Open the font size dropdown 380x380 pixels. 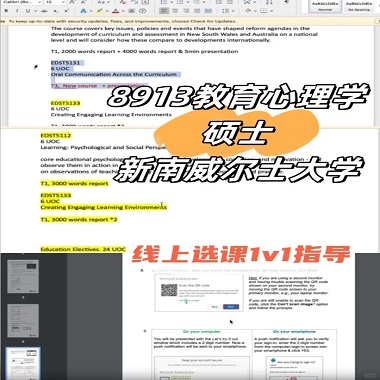62,2
